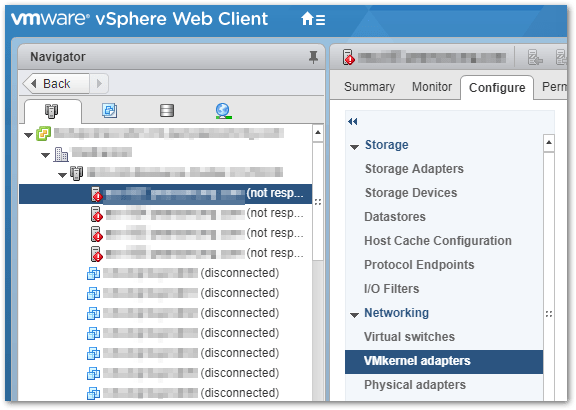Click the Storage section heading
Viewport: 576px width, 410px height.
click(386, 145)
